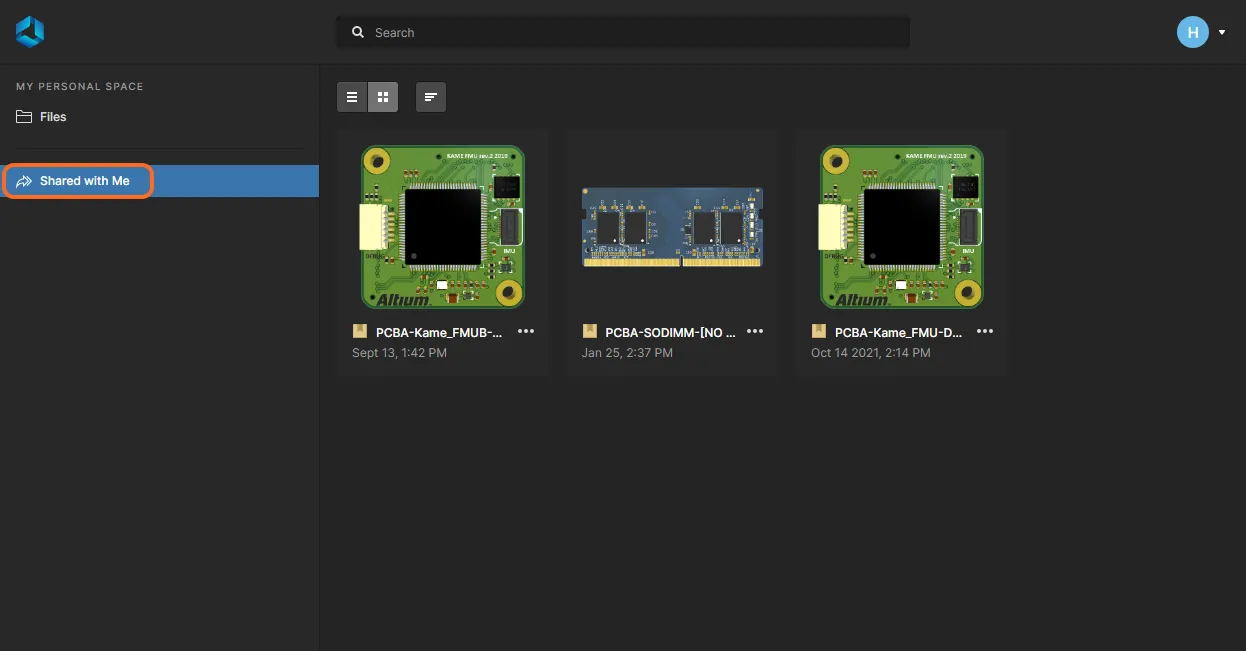This screenshot has height=651, width=1246.
Task: Click the user avatar with letter H
Action: (x=1192, y=32)
